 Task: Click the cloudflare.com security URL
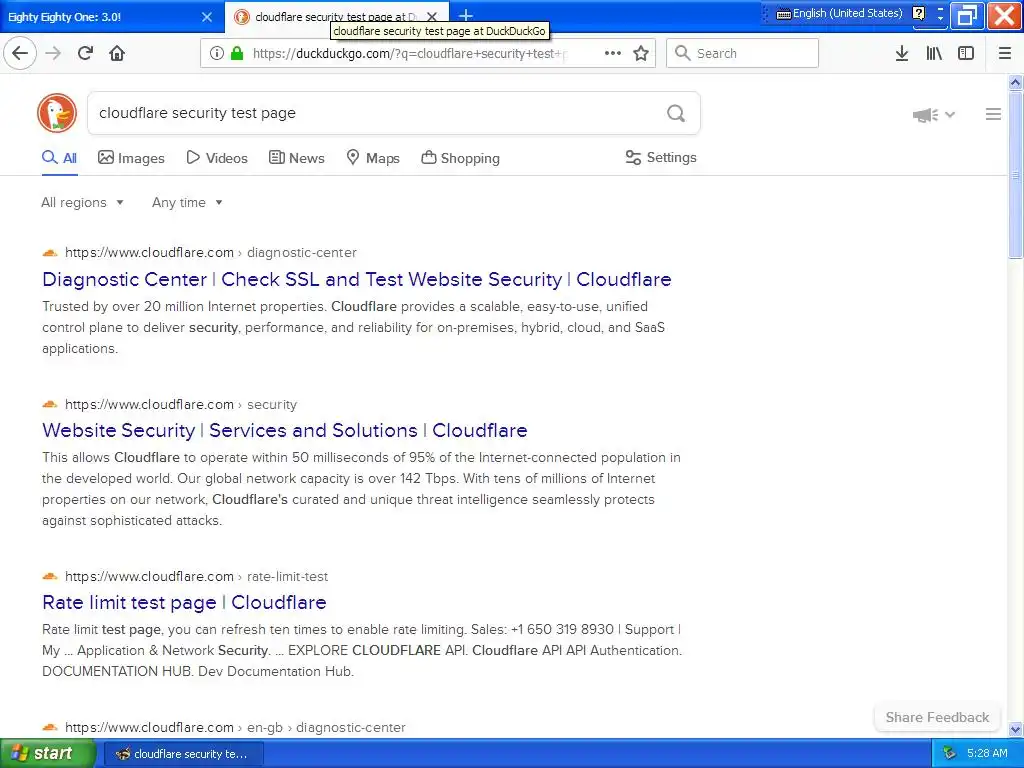click(181, 405)
